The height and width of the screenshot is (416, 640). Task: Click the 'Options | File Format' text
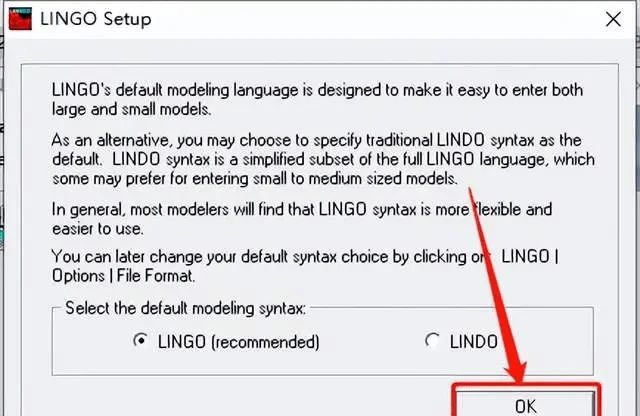tap(123, 276)
